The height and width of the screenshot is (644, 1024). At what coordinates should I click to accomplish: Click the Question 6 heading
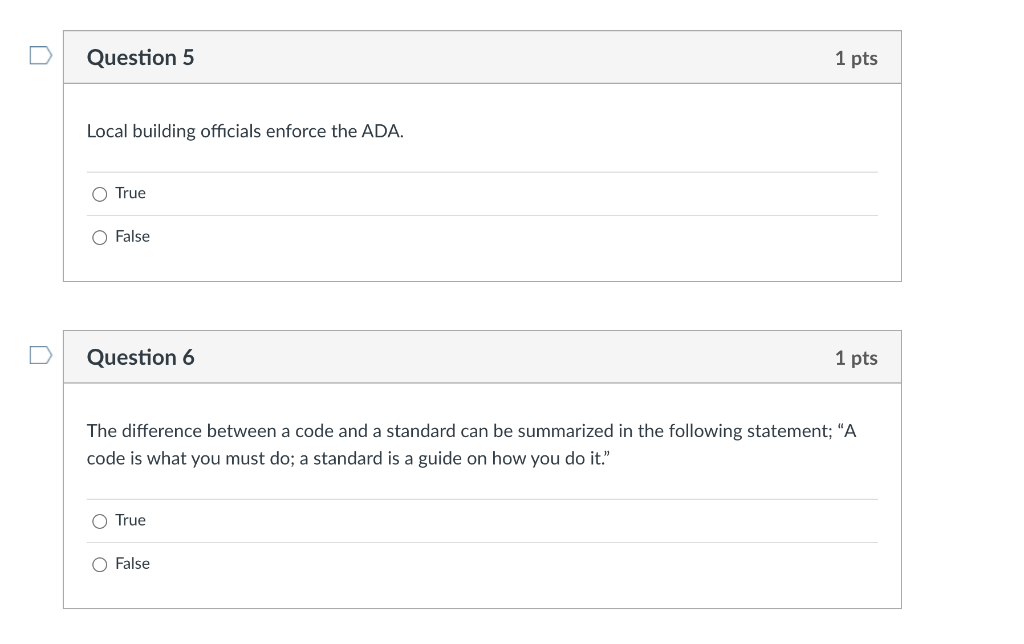click(140, 357)
